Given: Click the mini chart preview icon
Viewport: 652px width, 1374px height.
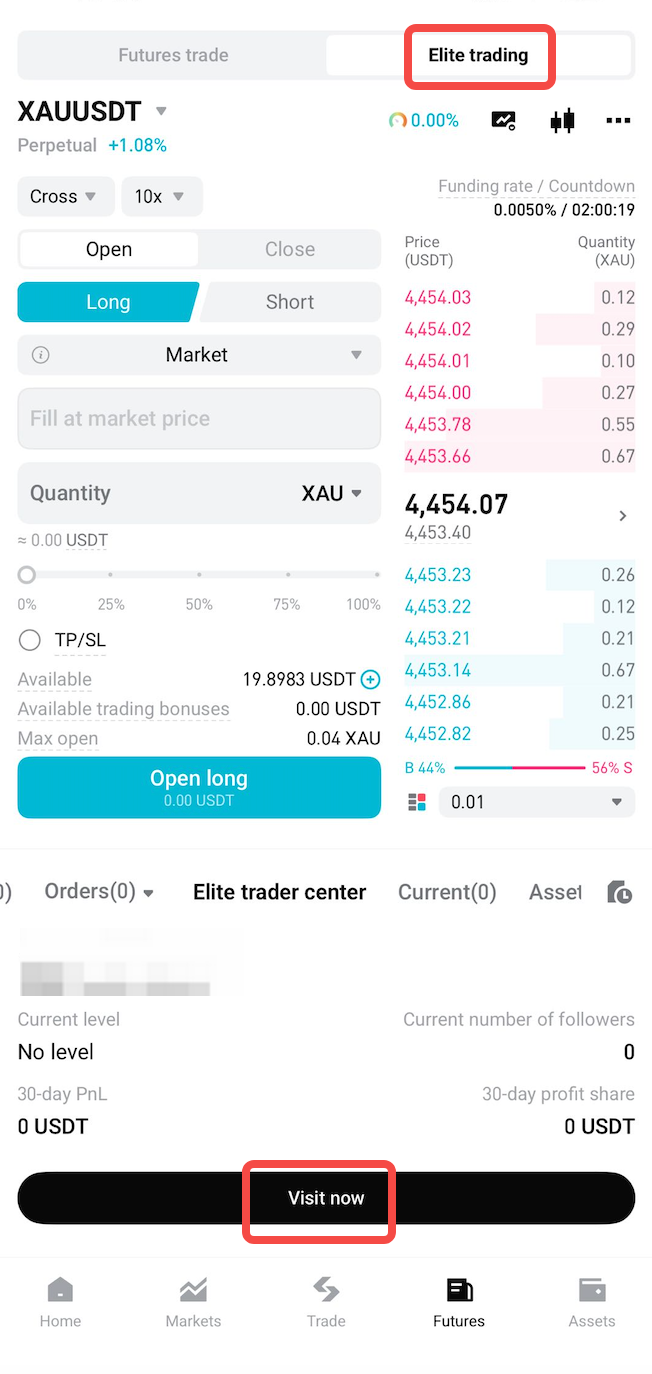Looking at the screenshot, I should pyautogui.click(x=503, y=120).
